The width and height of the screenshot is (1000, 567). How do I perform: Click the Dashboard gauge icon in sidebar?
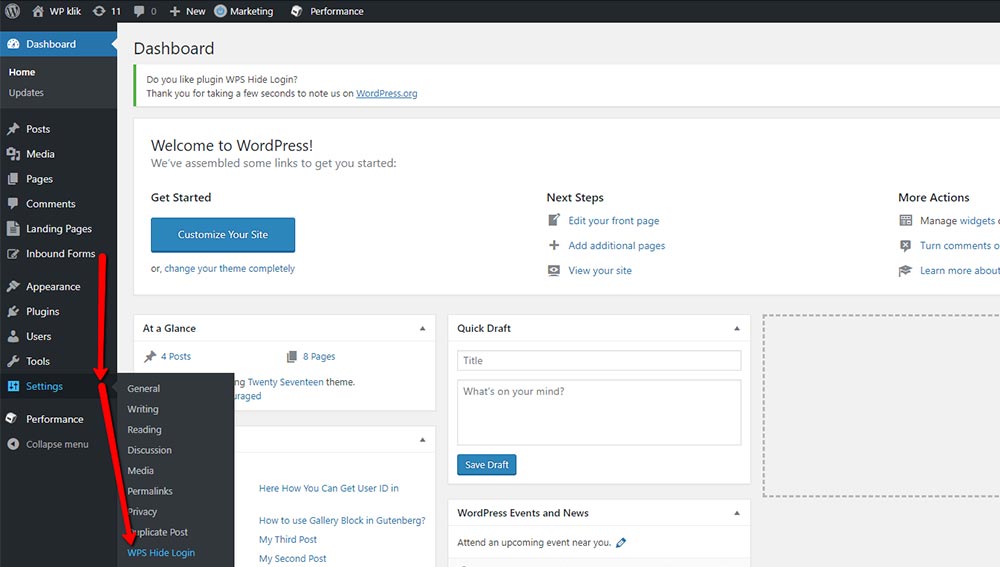13,44
